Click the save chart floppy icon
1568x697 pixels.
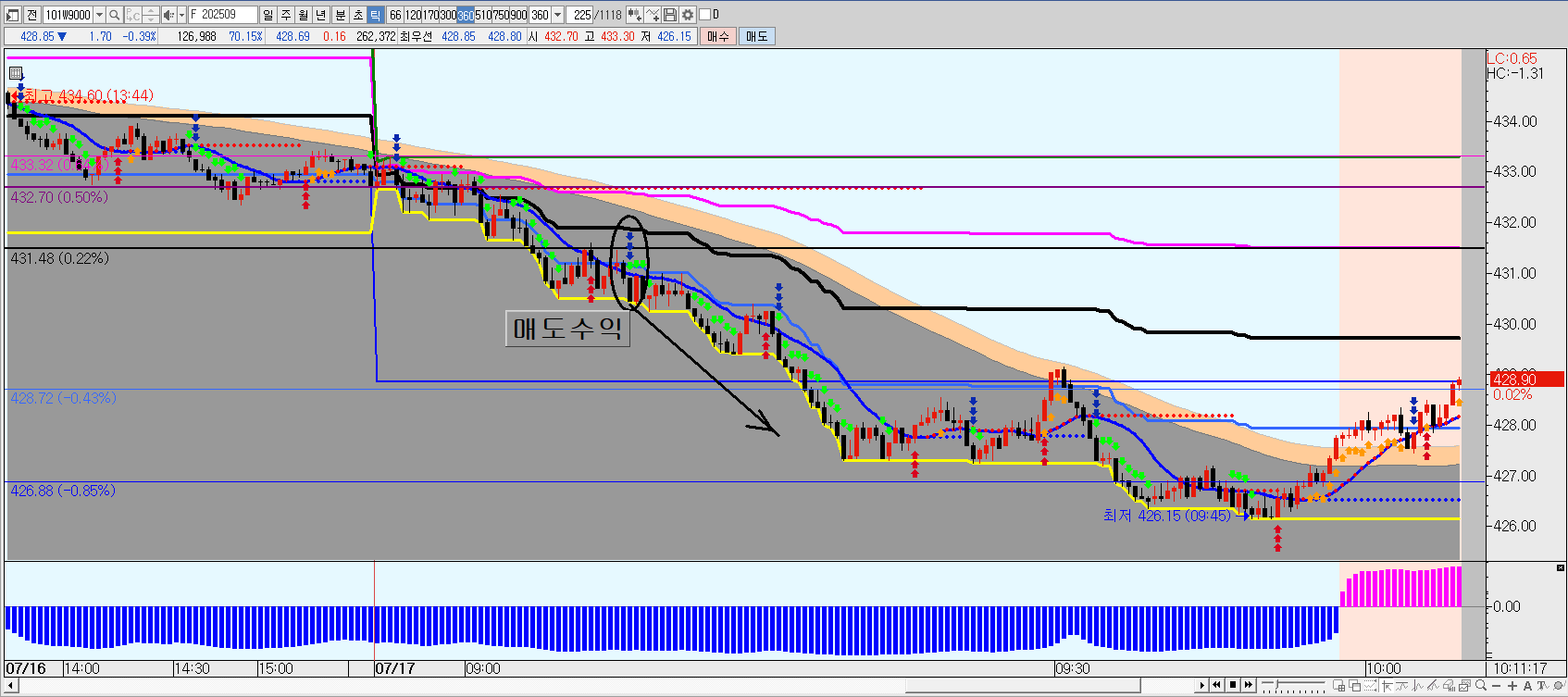[x=670, y=15]
